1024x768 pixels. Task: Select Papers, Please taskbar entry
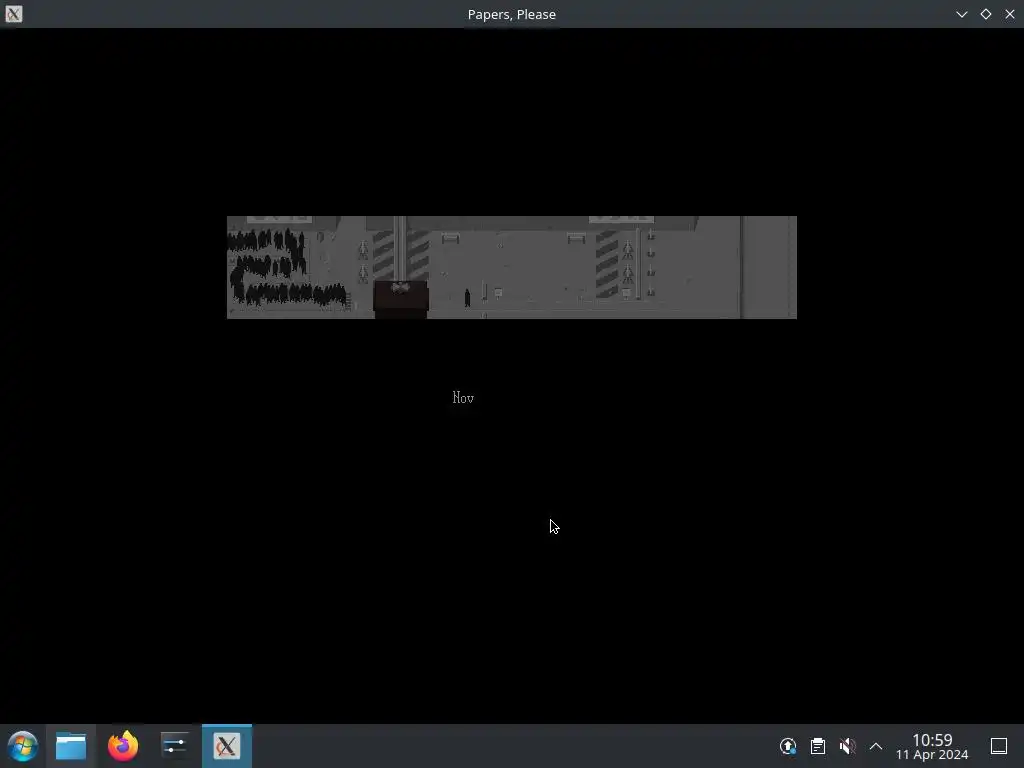(x=227, y=746)
